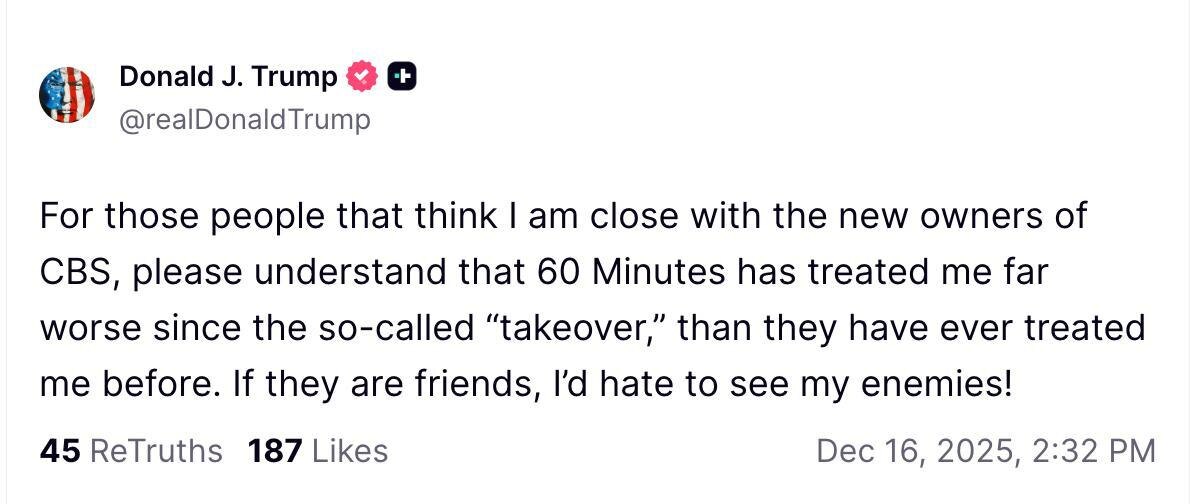View the 187 Likes list
The image size is (1190, 504).
pyautogui.click(x=317, y=451)
